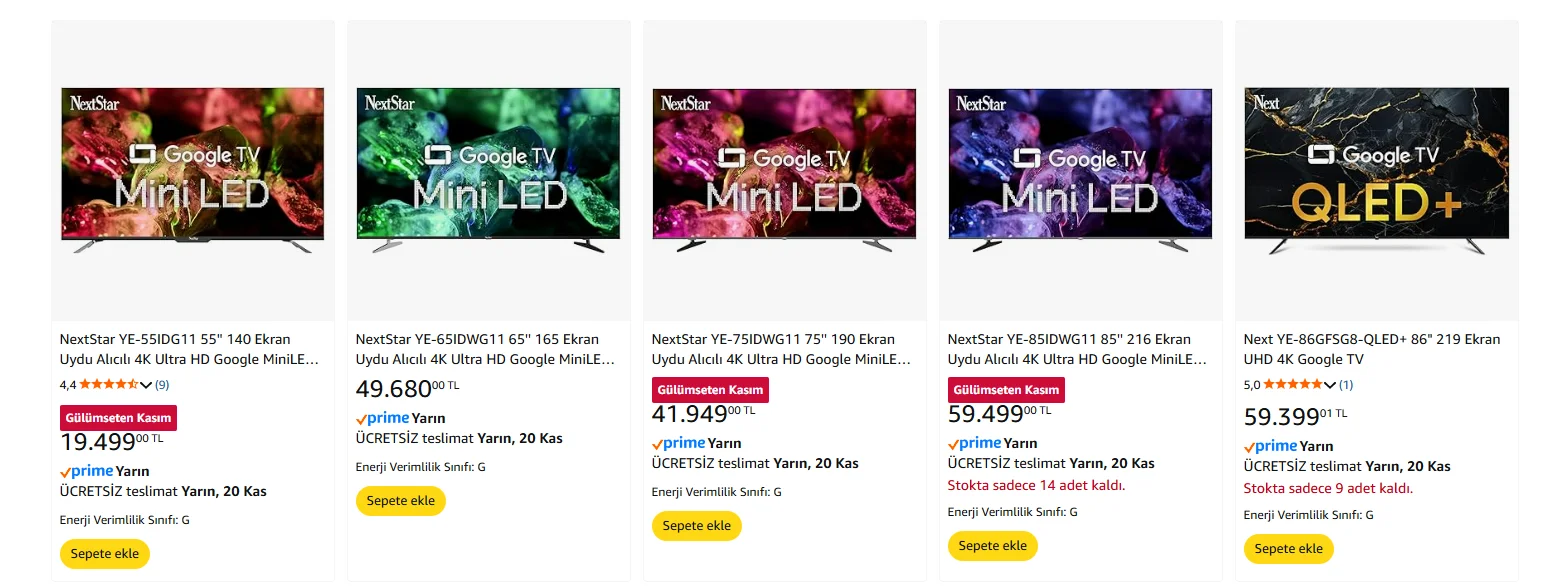This screenshot has width=1542, height=586.
Task: Open the NextStar 85" Mini LED TV image
Action: click(x=1080, y=170)
